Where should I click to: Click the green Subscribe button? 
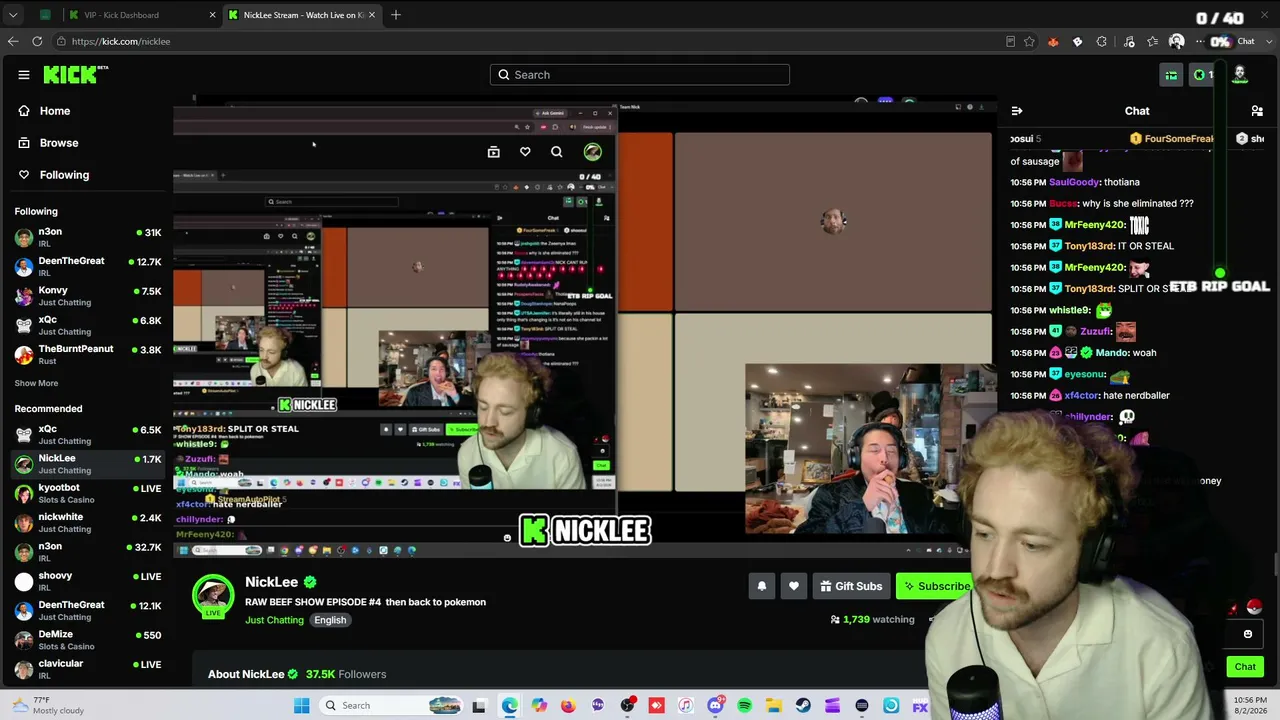click(936, 586)
